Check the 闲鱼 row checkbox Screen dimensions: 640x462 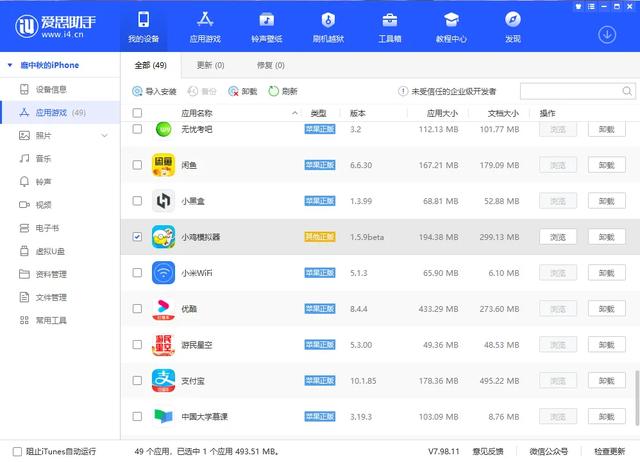137,165
